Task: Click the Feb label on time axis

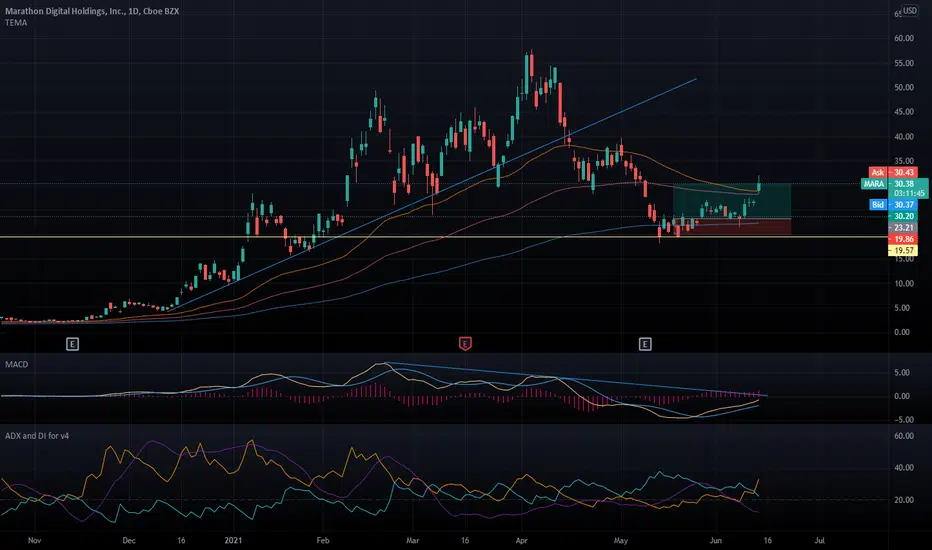Action: tap(323, 540)
